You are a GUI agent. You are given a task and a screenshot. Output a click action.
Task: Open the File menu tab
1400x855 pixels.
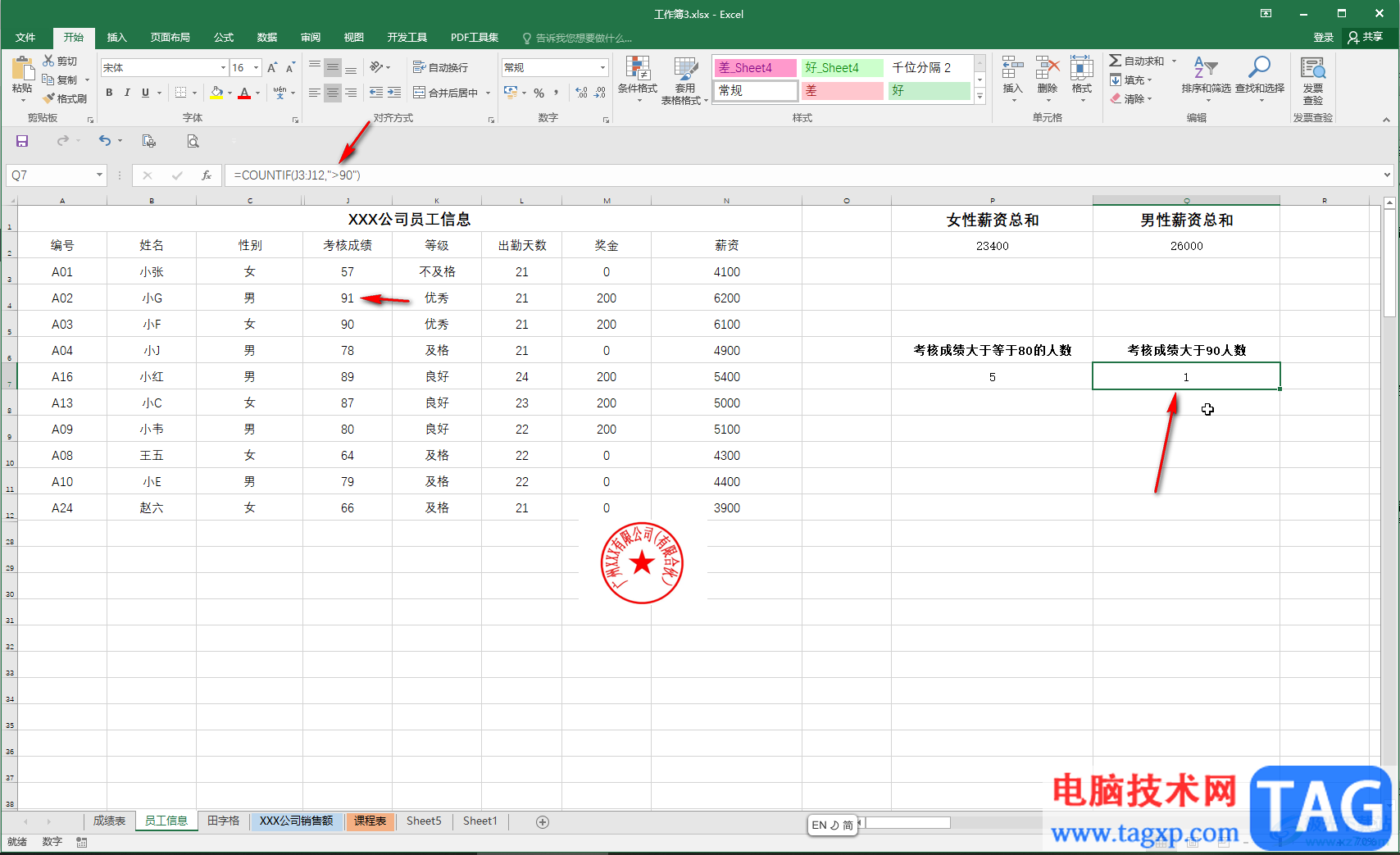coord(25,37)
